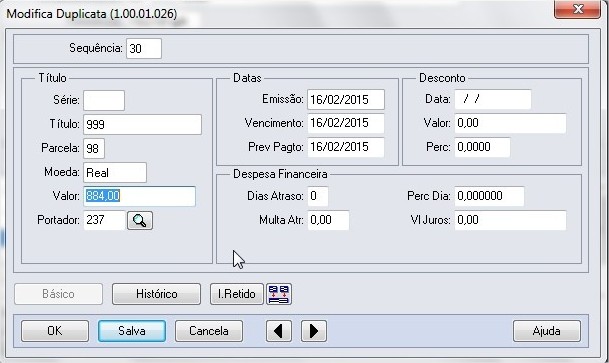Click the Portador label text

[x=58, y=220]
